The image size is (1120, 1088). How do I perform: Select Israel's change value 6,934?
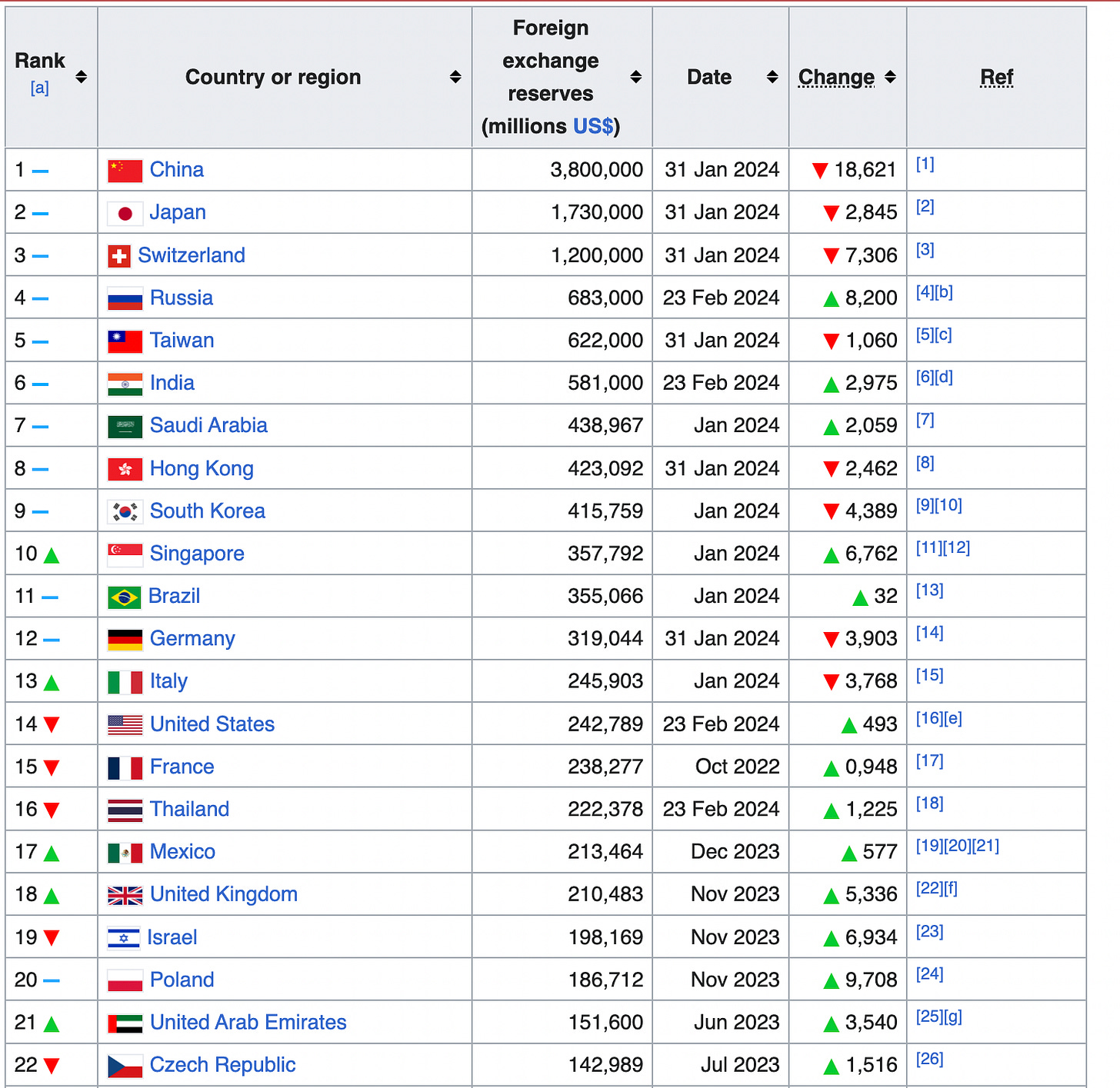point(871,937)
